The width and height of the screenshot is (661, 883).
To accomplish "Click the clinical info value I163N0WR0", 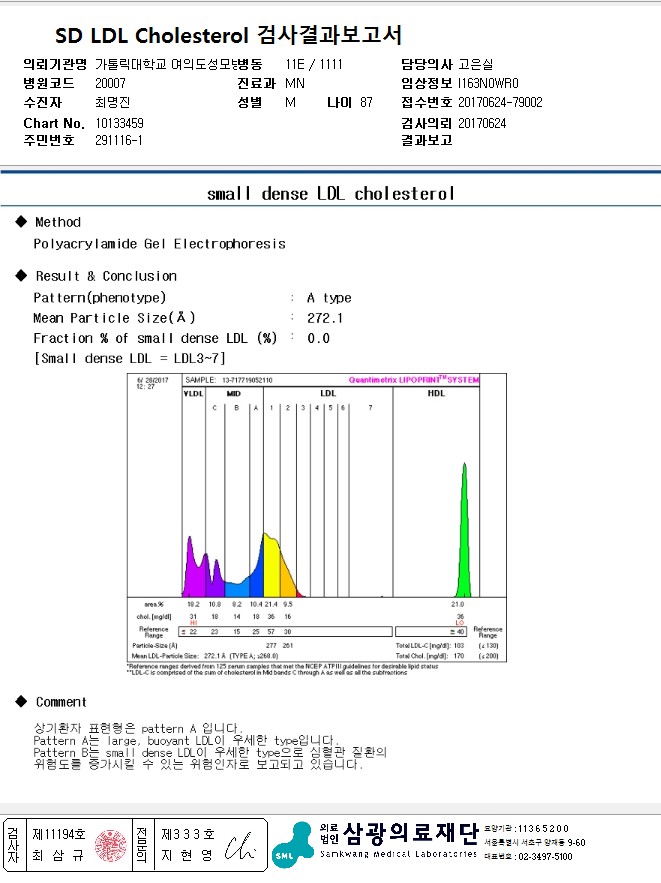I will pyautogui.click(x=488, y=83).
